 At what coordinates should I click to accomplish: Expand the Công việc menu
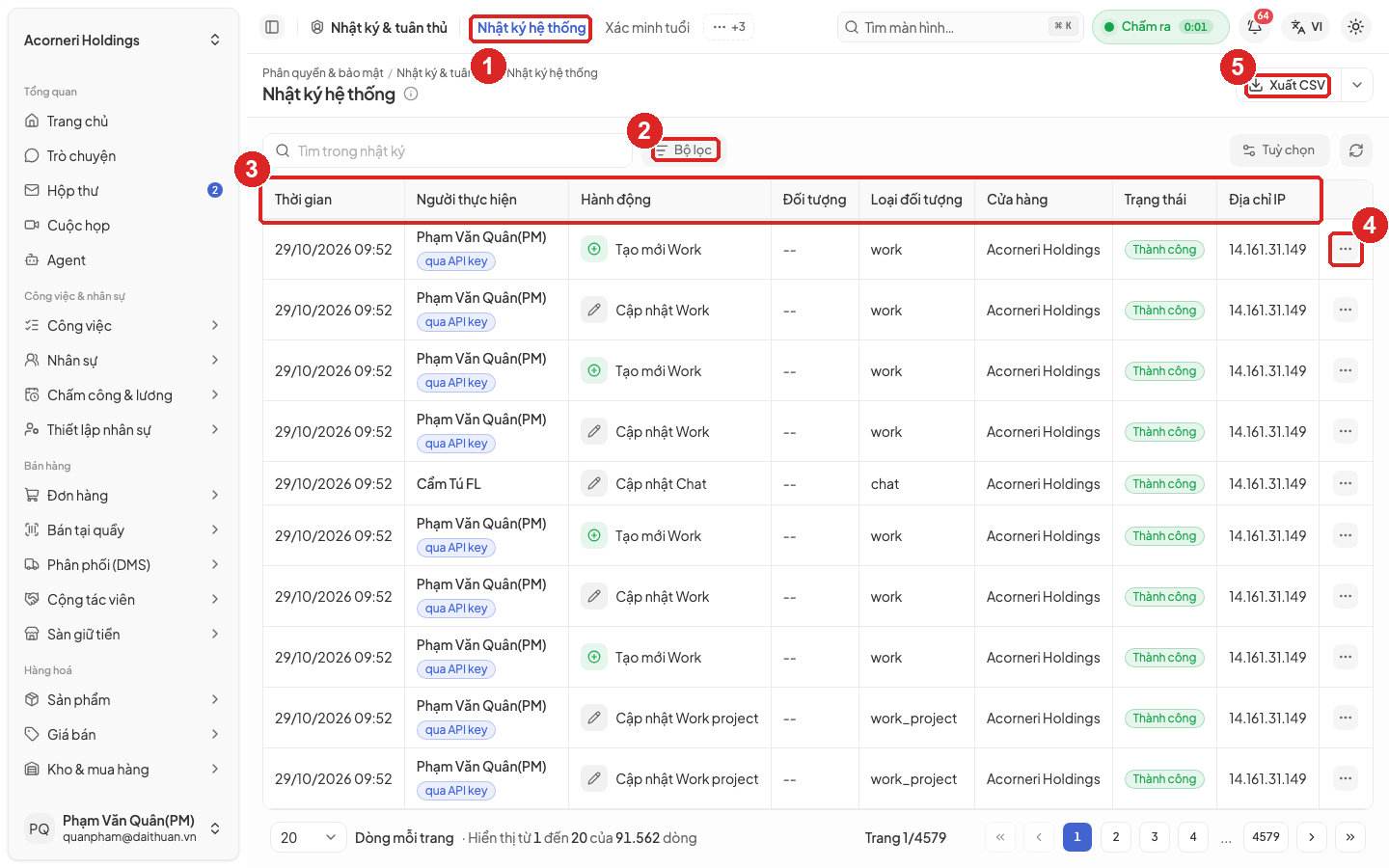(x=123, y=326)
